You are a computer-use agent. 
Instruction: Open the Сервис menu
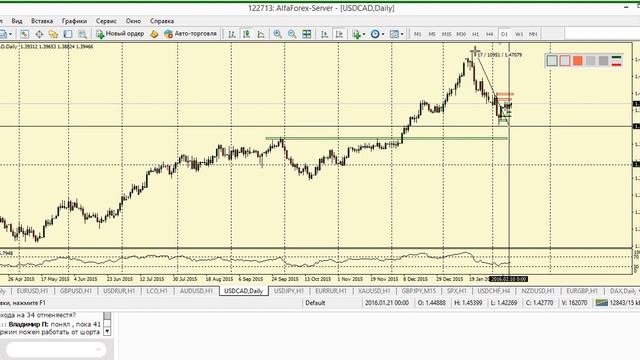pyautogui.click(x=106, y=21)
